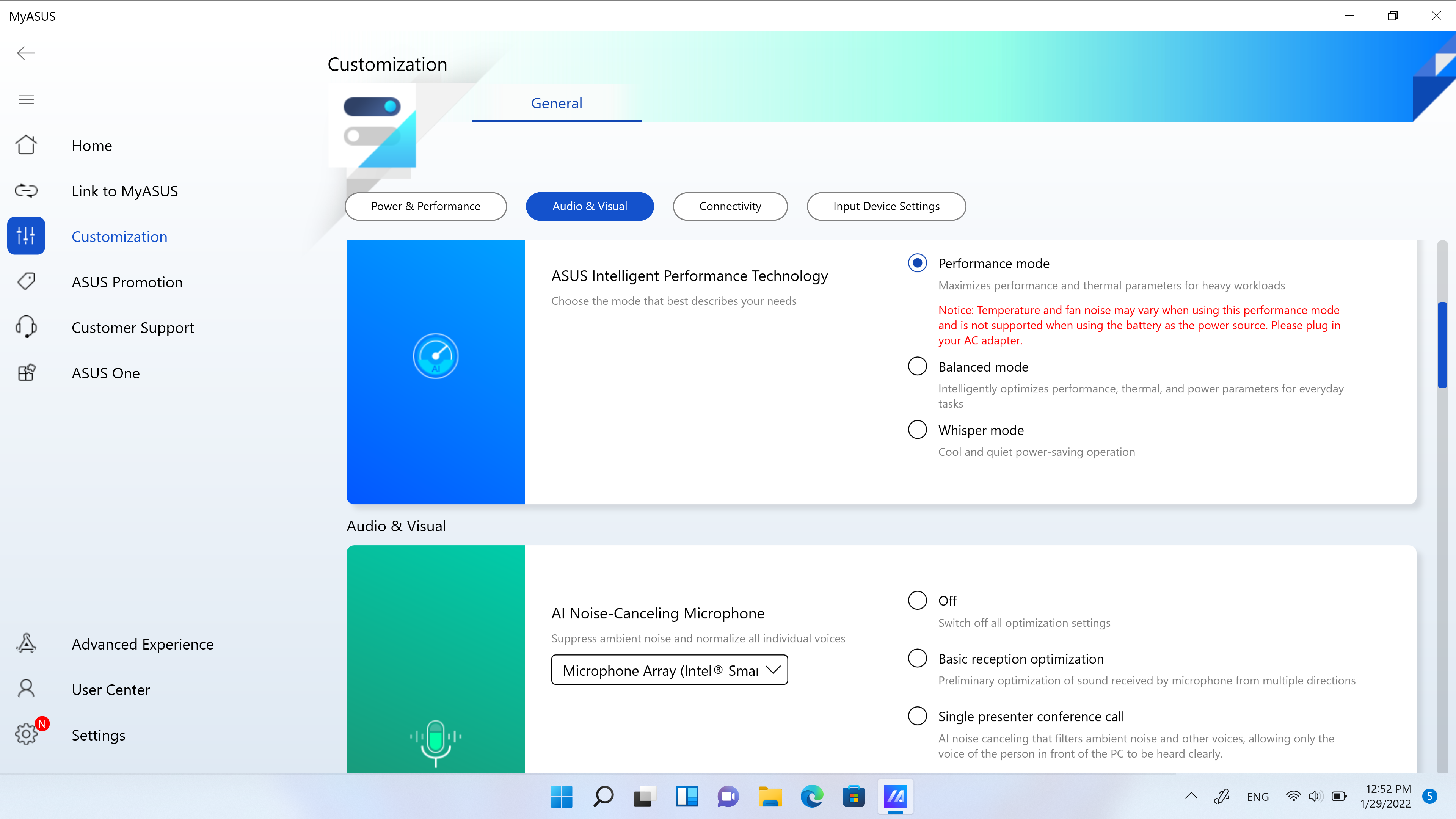Click the ENG language indicator
Screen dimensions: 1456x819
(1258, 796)
